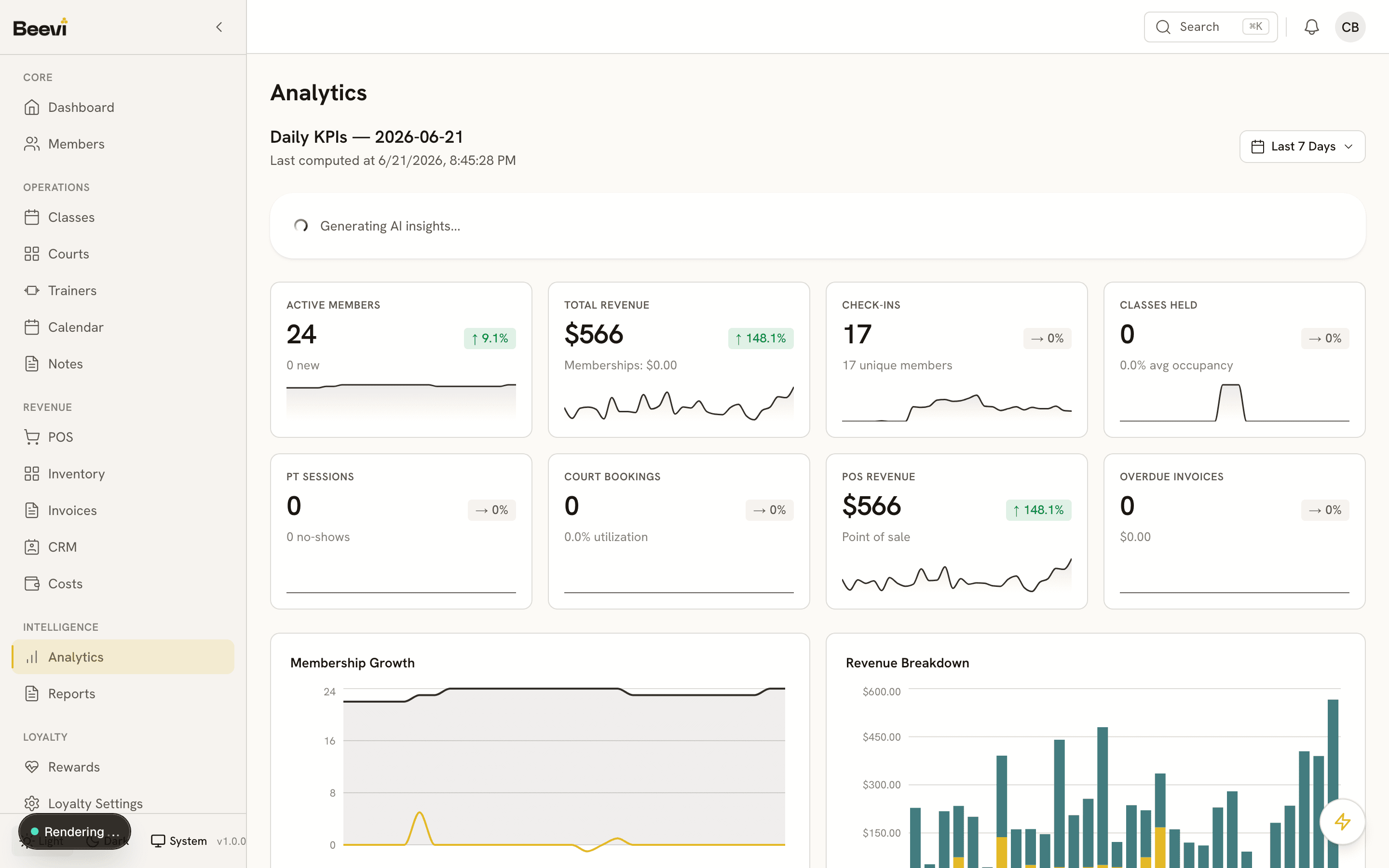
Task: Focus the Search field
Action: [1211, 27]
